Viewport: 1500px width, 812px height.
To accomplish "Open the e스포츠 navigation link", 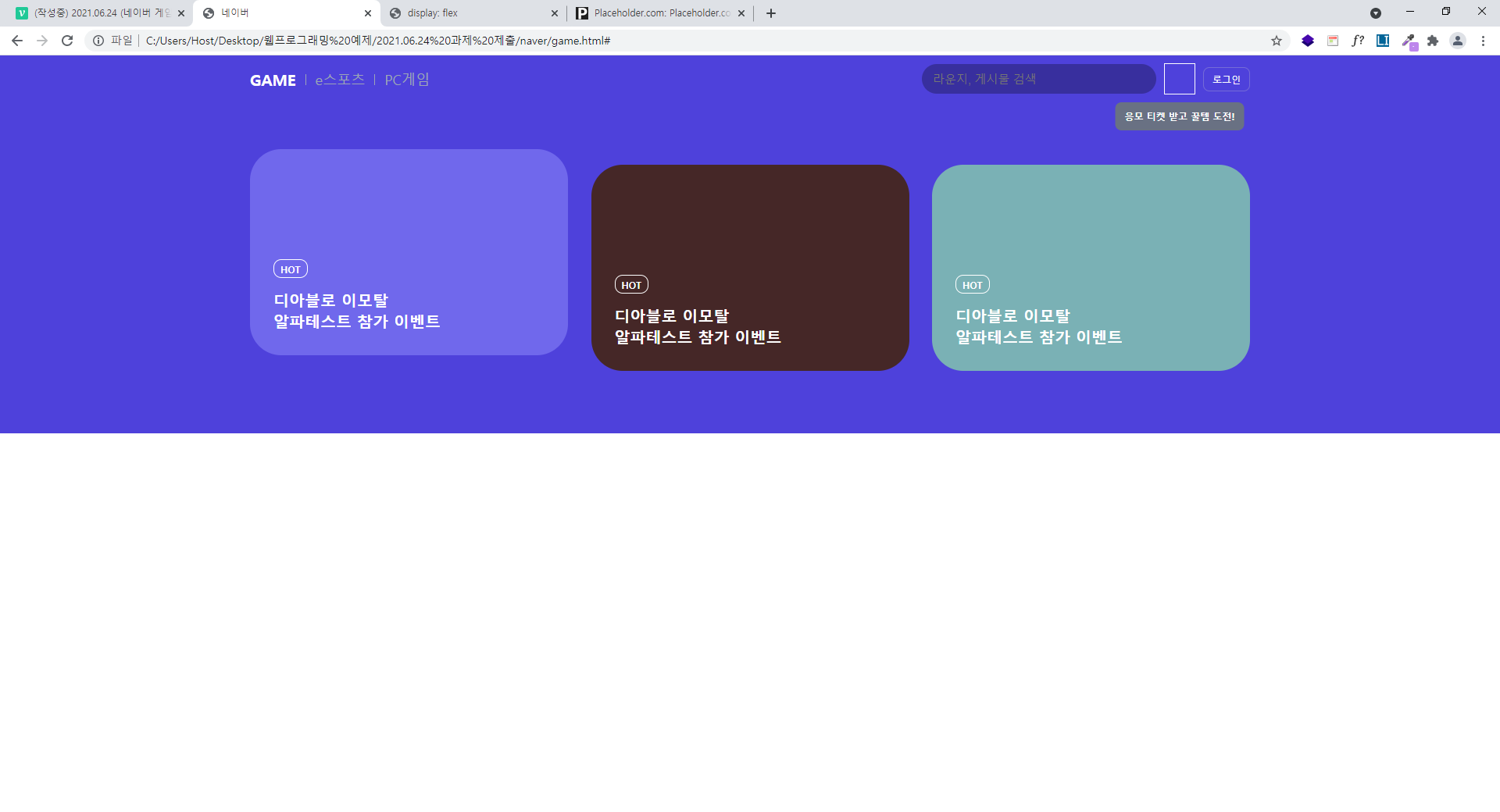I will [x=340, y=80].
